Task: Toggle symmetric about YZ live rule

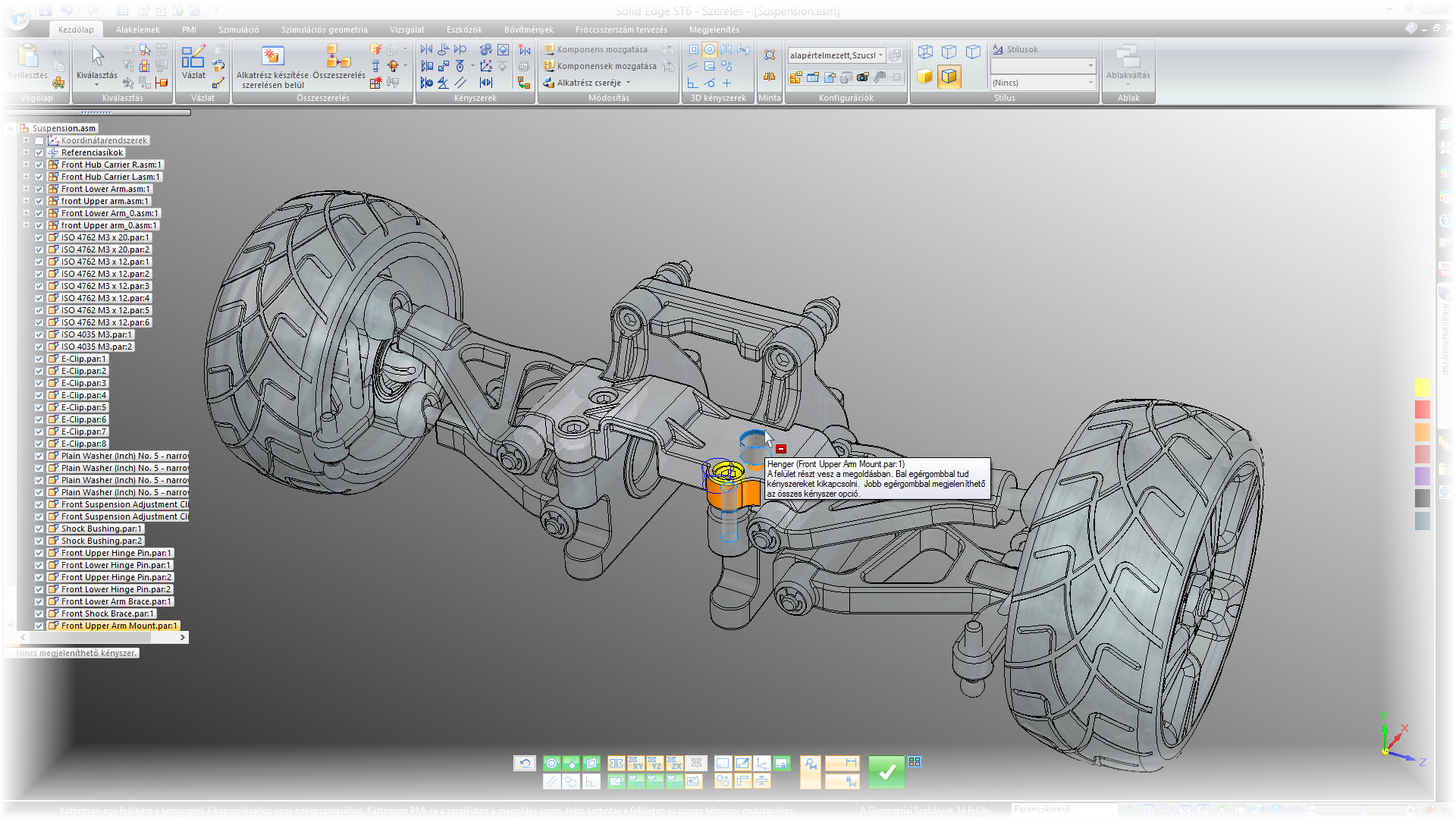Action: click(x=656, y=763)
